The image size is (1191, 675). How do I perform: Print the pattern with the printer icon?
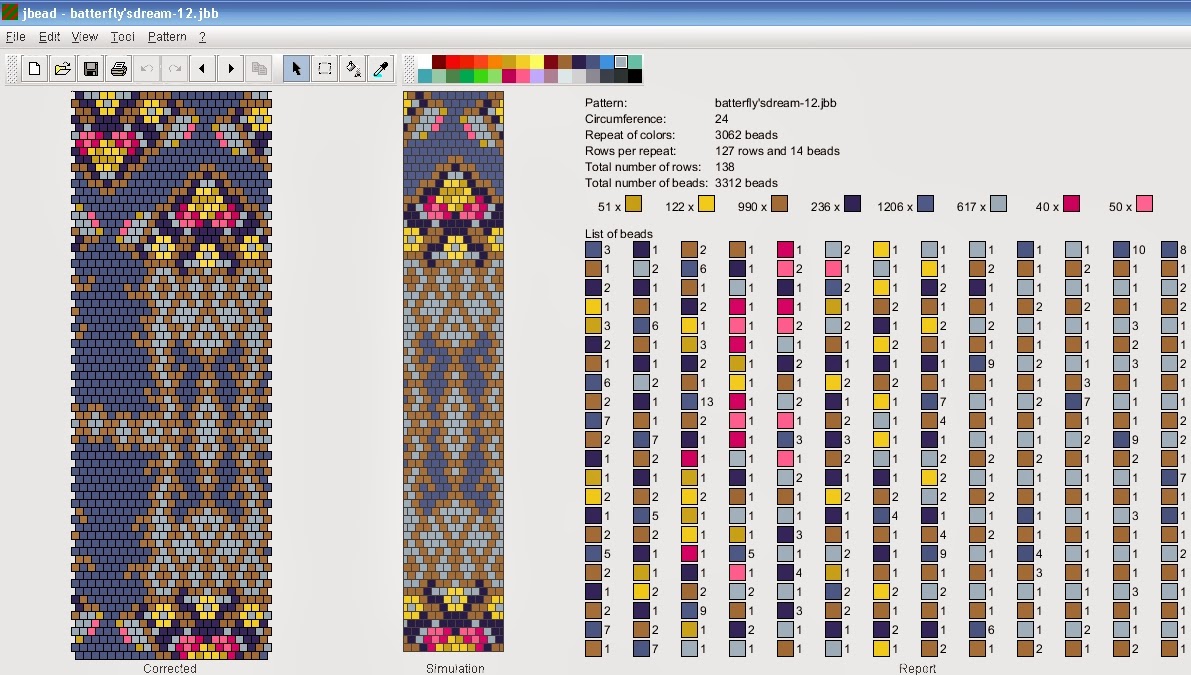(x=118, y=69)
